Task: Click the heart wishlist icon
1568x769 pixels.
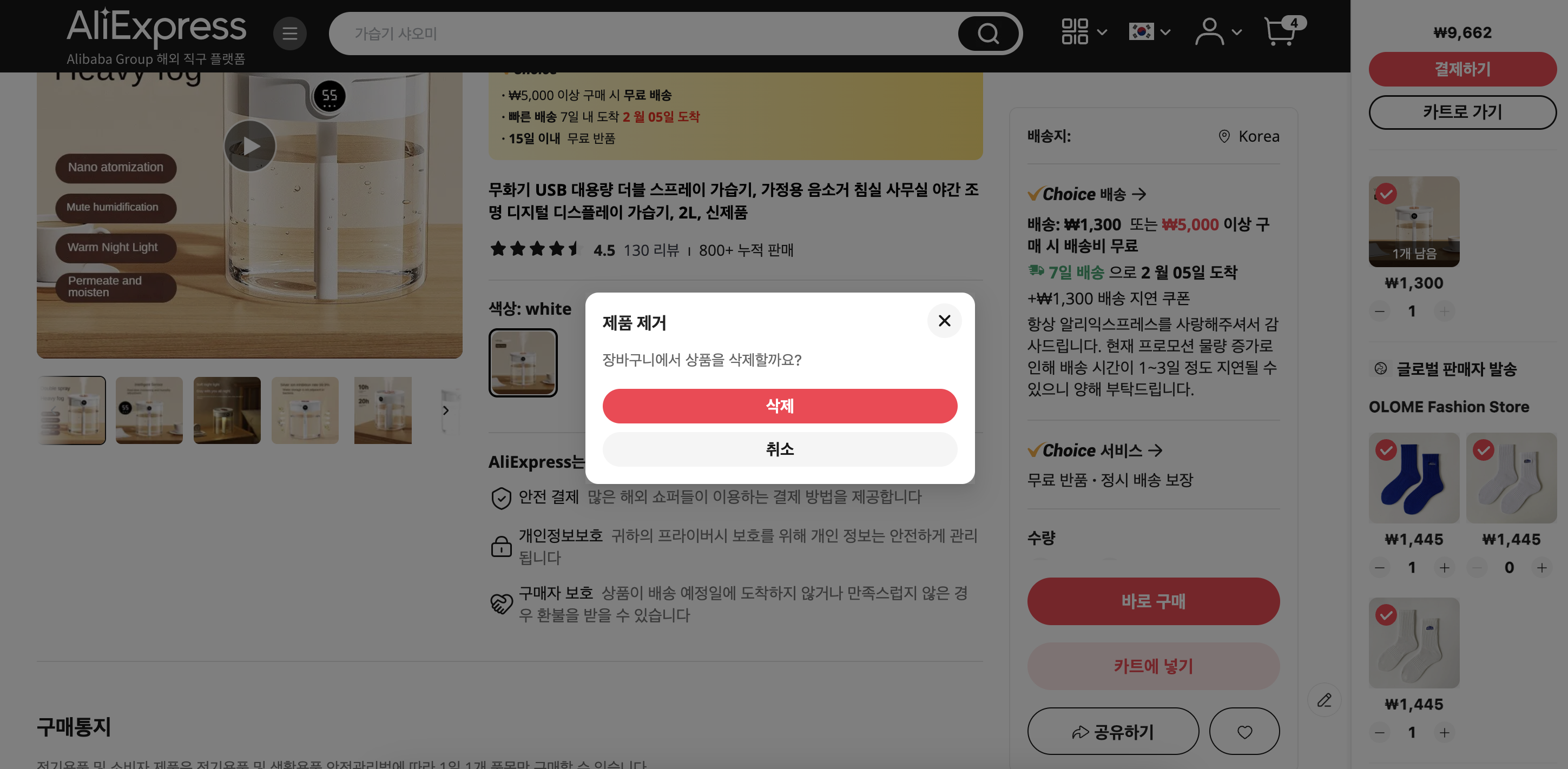Action: tap(1244, 731)
